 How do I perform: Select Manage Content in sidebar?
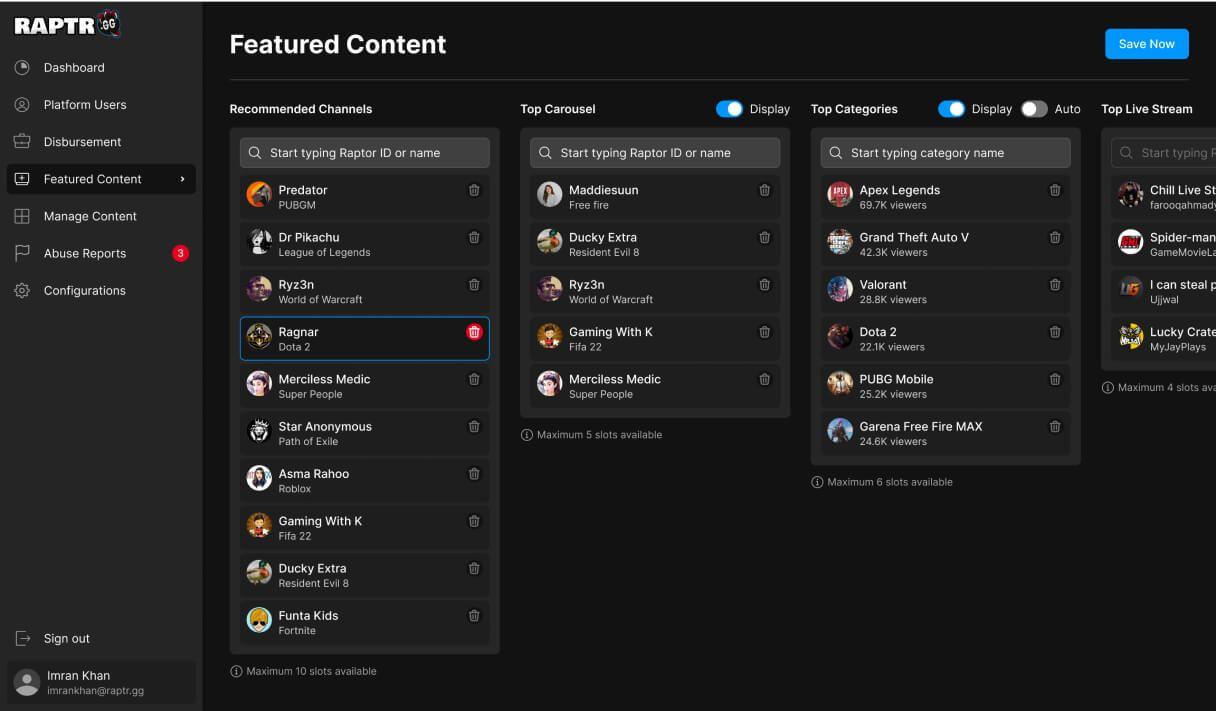100,216
